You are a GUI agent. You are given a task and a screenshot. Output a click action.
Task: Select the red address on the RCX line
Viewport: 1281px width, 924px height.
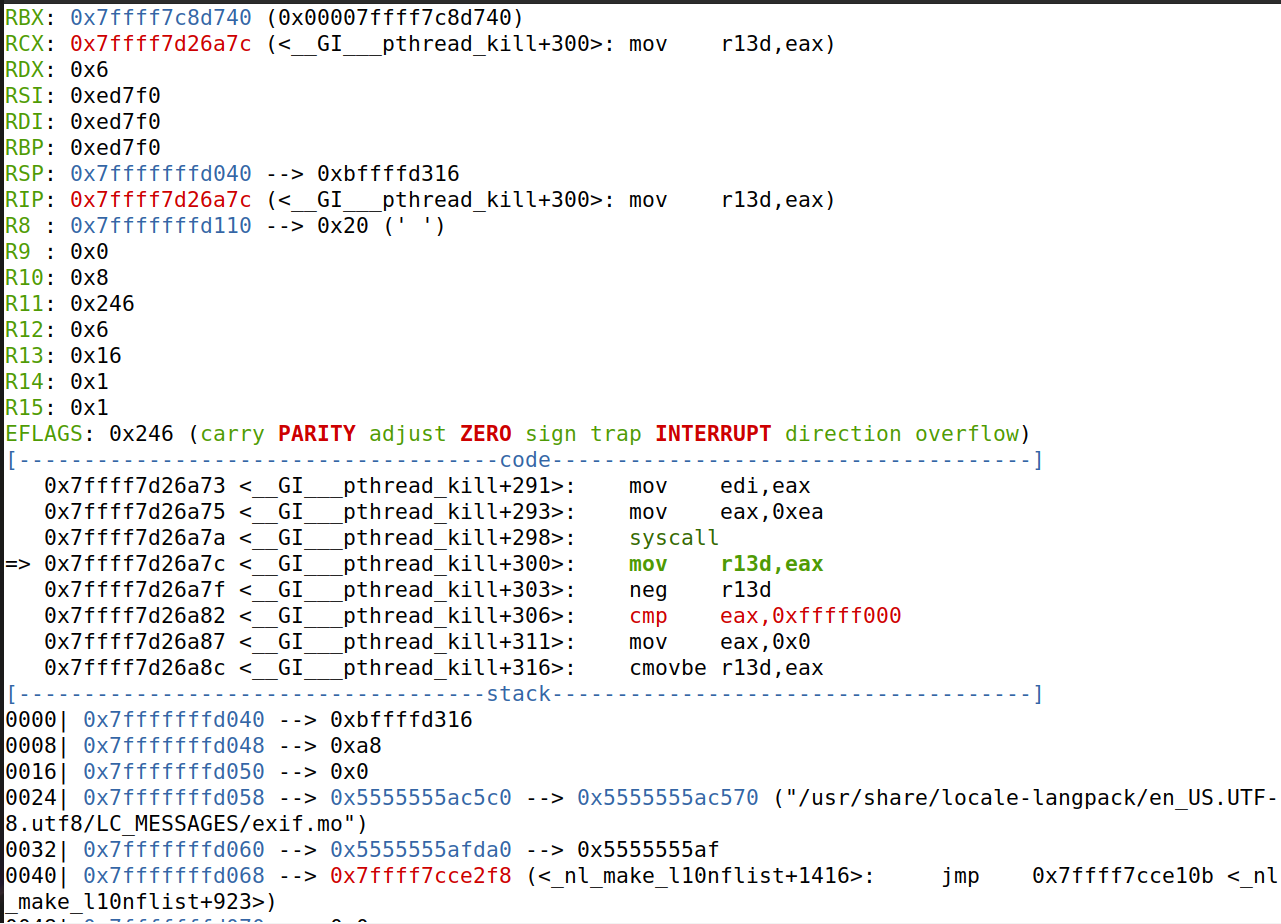161,44
